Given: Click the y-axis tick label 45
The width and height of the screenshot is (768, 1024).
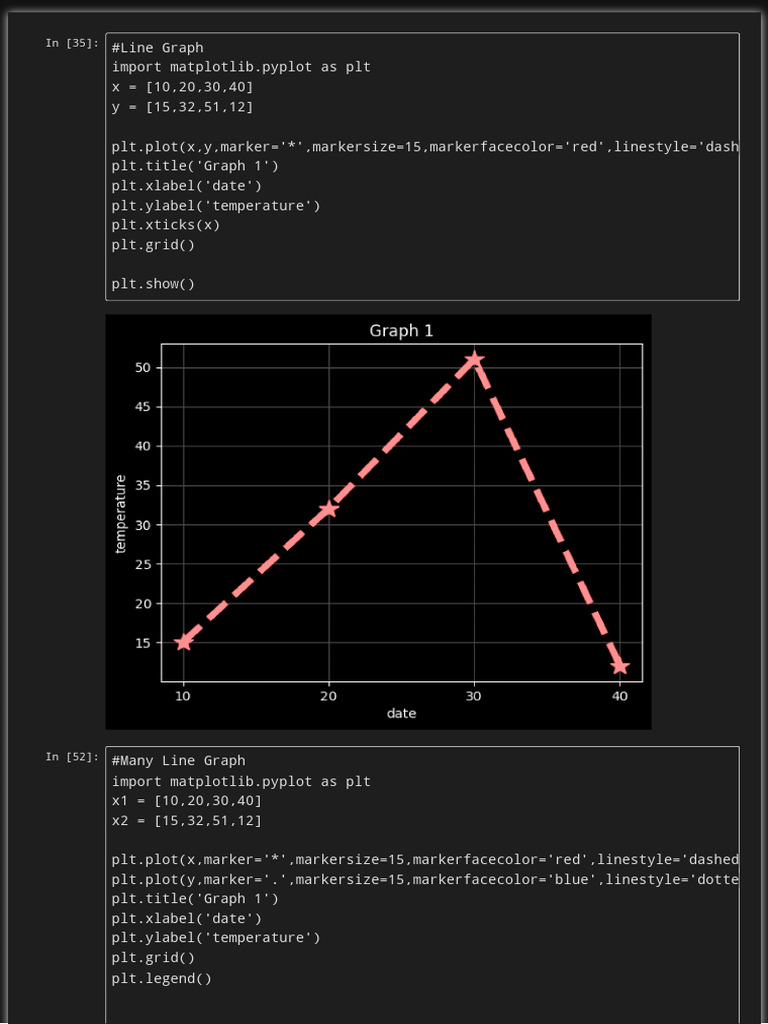Looking at the screenshot, I should click(144, 407).
